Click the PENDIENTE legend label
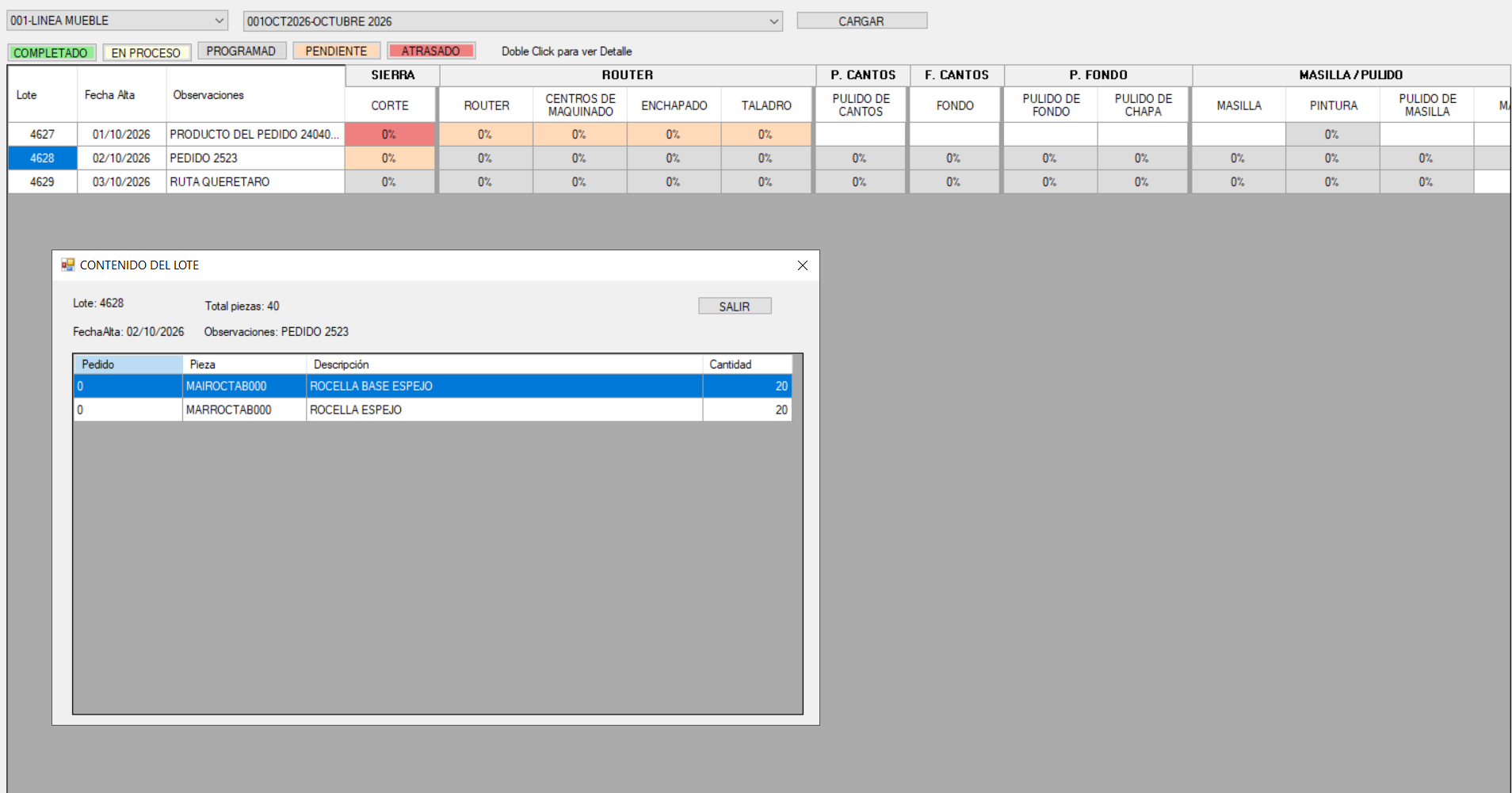This screenshot has width=1512, height=793. [336, 51]
